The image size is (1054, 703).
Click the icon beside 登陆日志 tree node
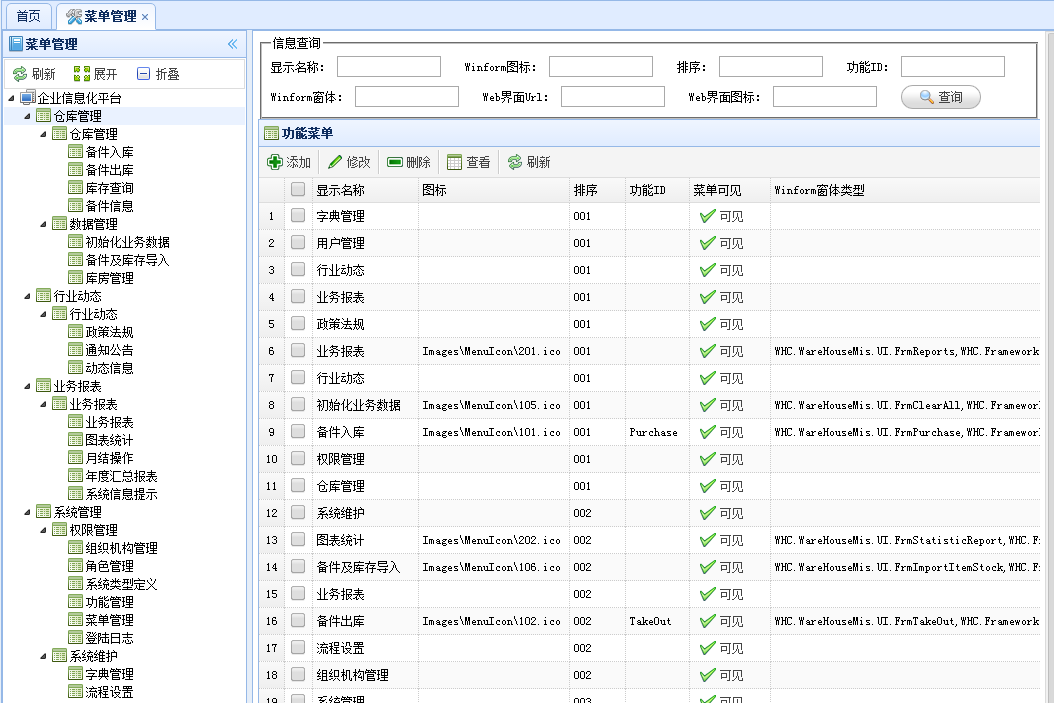pyautogui.click(x=75, y=638)
